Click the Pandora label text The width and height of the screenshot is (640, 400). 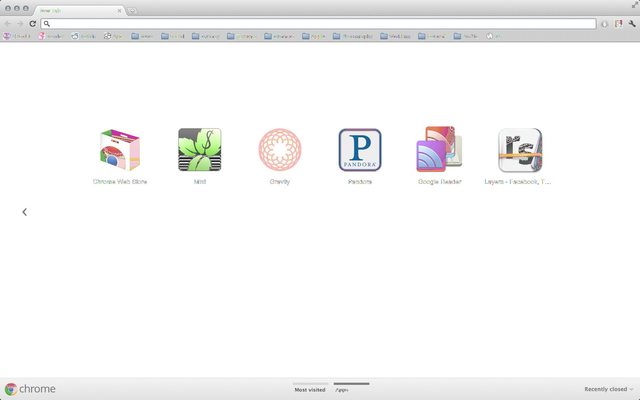360,182
